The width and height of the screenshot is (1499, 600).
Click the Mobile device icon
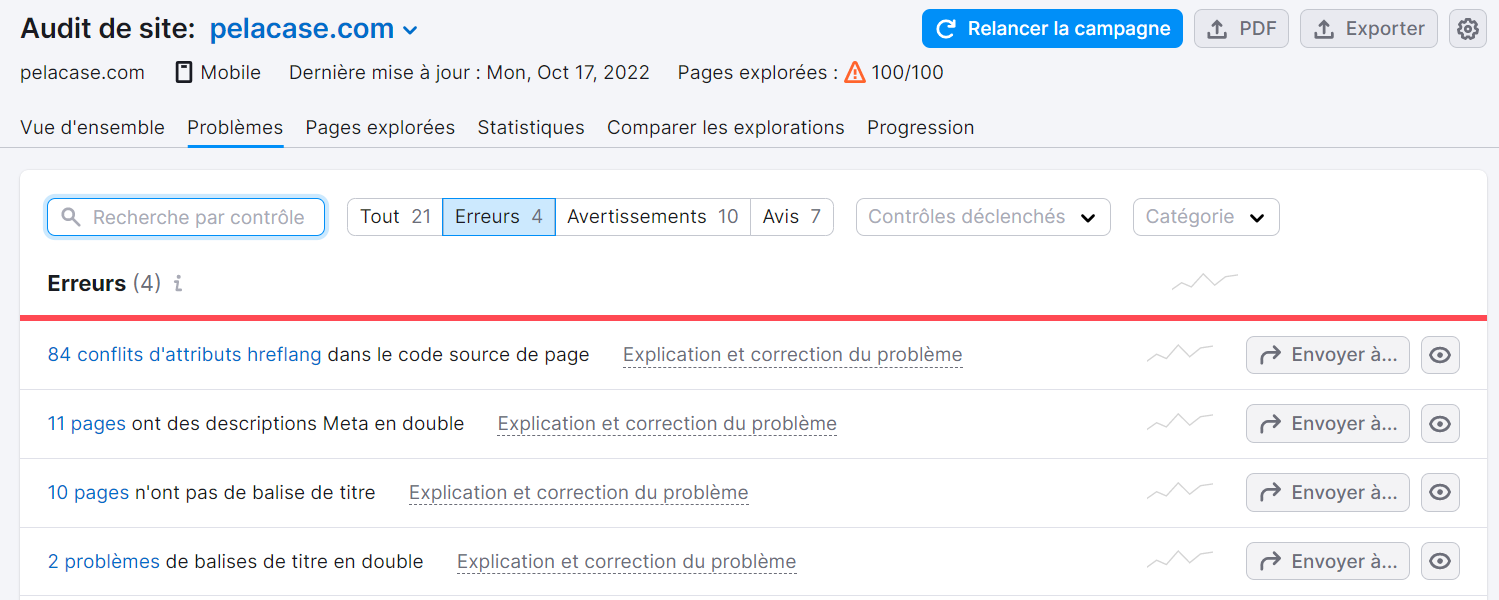[182, 72]
